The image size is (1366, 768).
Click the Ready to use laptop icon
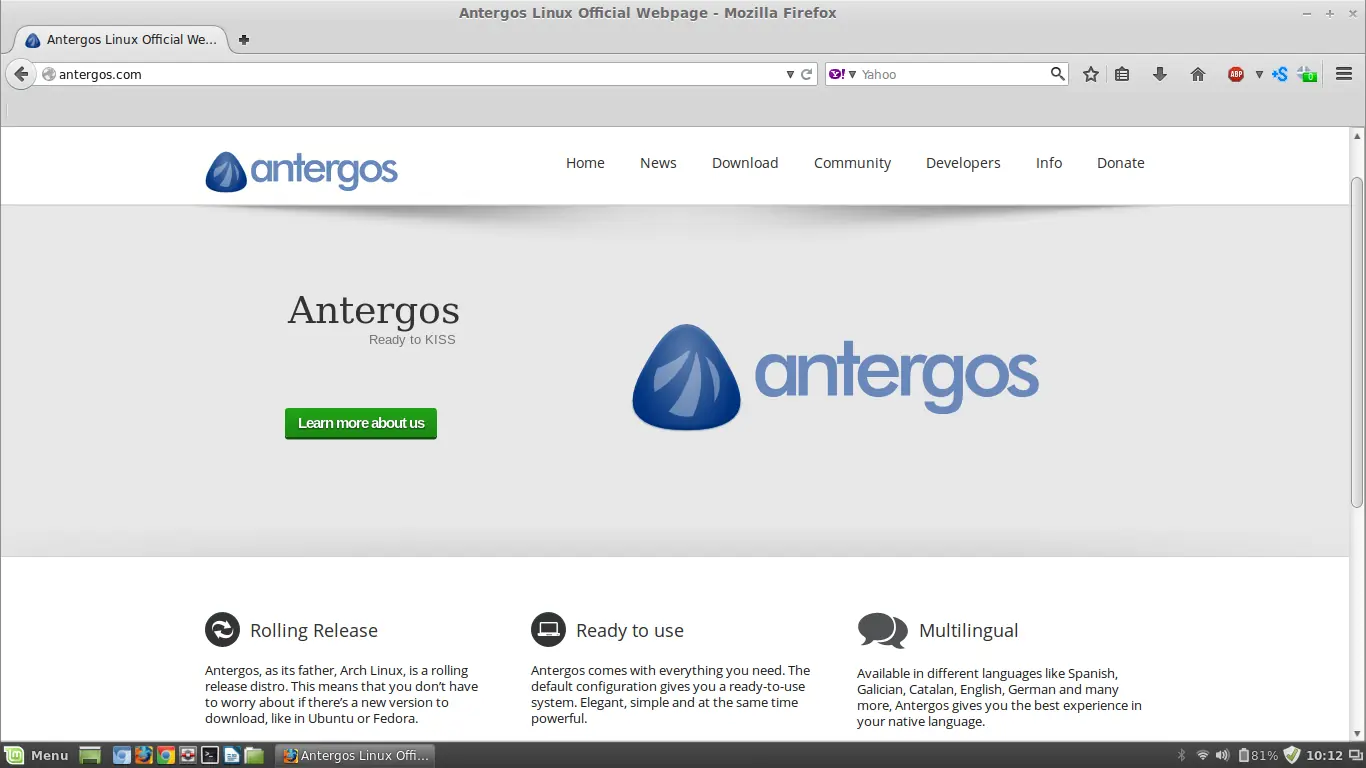point(548,630)
